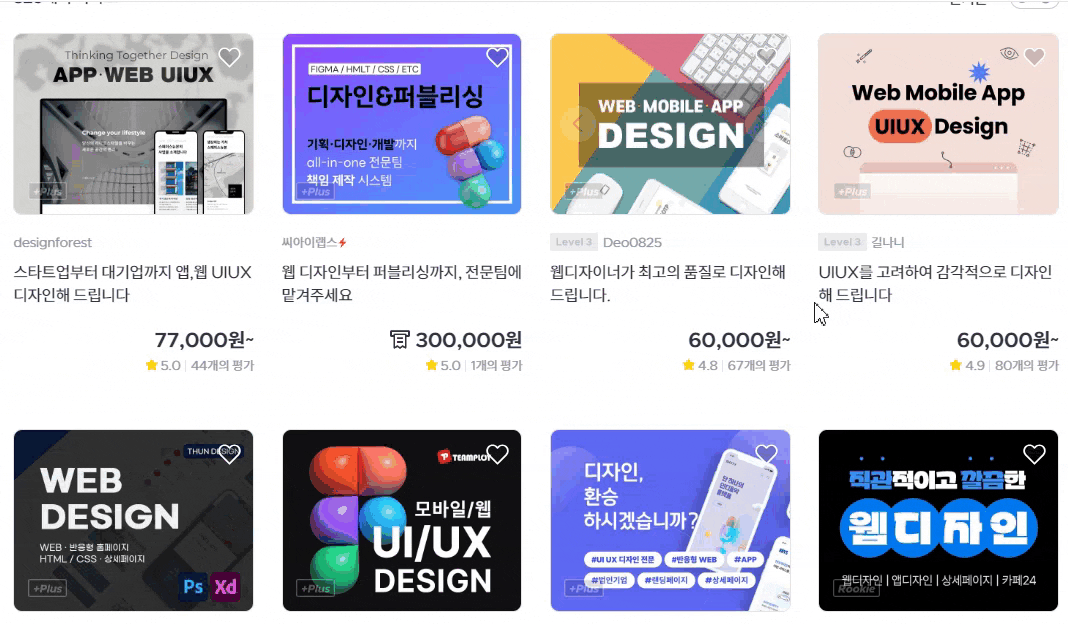Toggle heart on THUN DESIGN web design card
The height and width of the screenshot is (624, 1068).
(x=230, y=454)
